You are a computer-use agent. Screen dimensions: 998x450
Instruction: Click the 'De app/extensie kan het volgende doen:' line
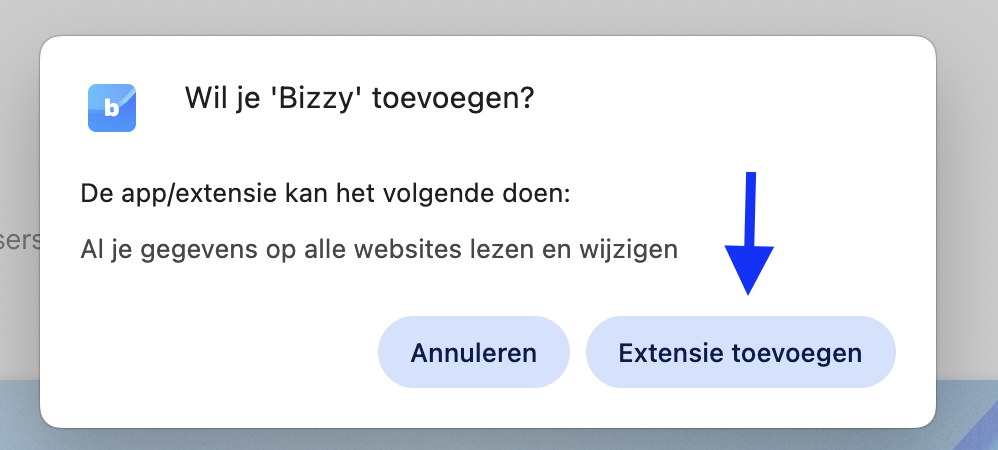(x=325, y=193)
